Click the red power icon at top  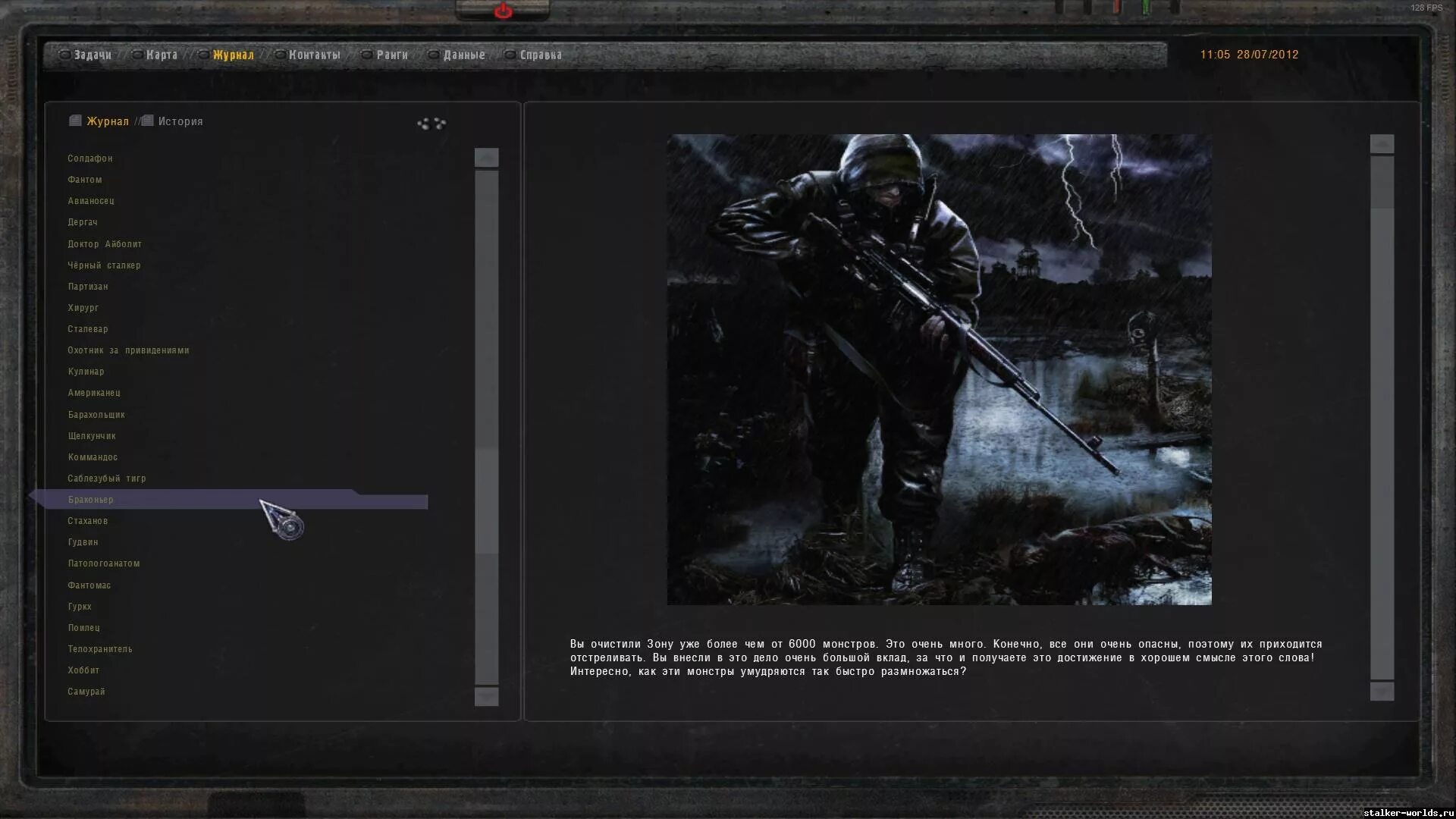503,11
